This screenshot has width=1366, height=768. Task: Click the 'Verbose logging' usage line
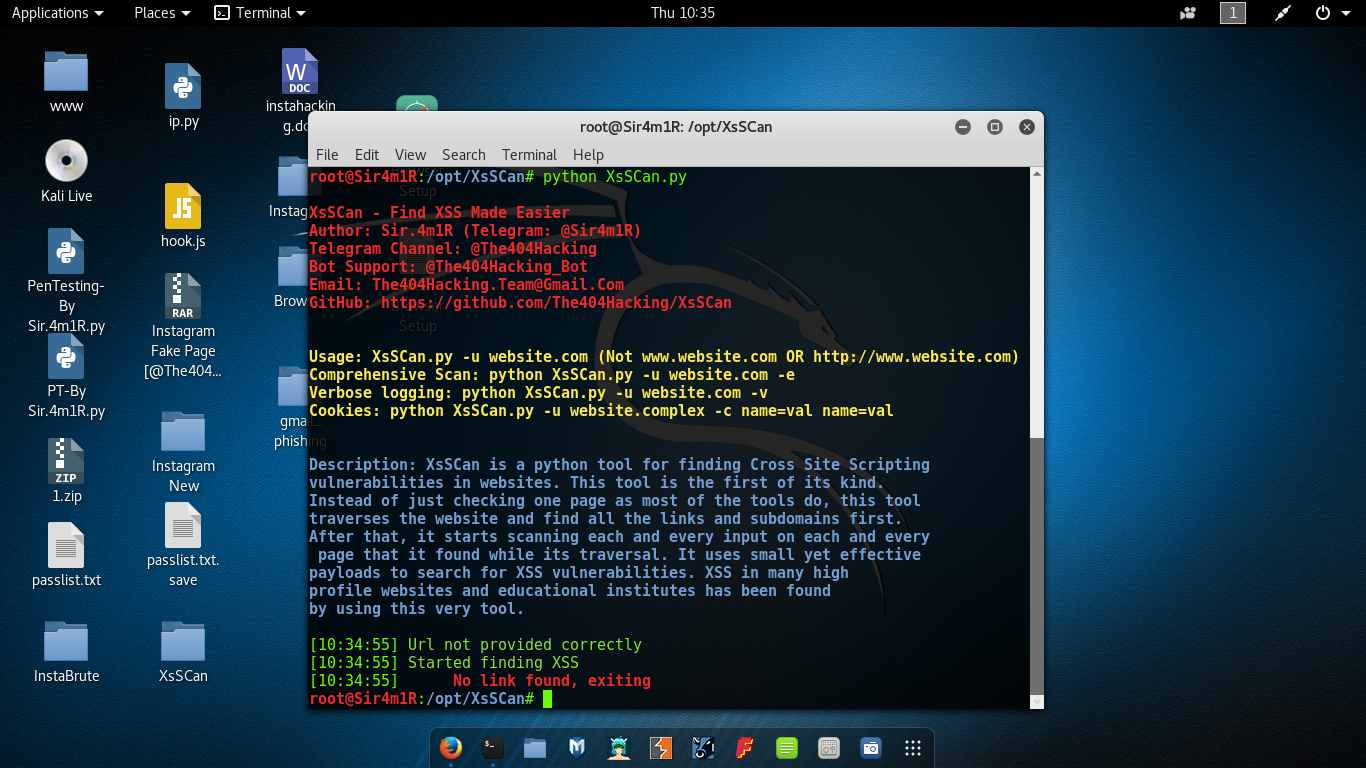coord(538,392)
